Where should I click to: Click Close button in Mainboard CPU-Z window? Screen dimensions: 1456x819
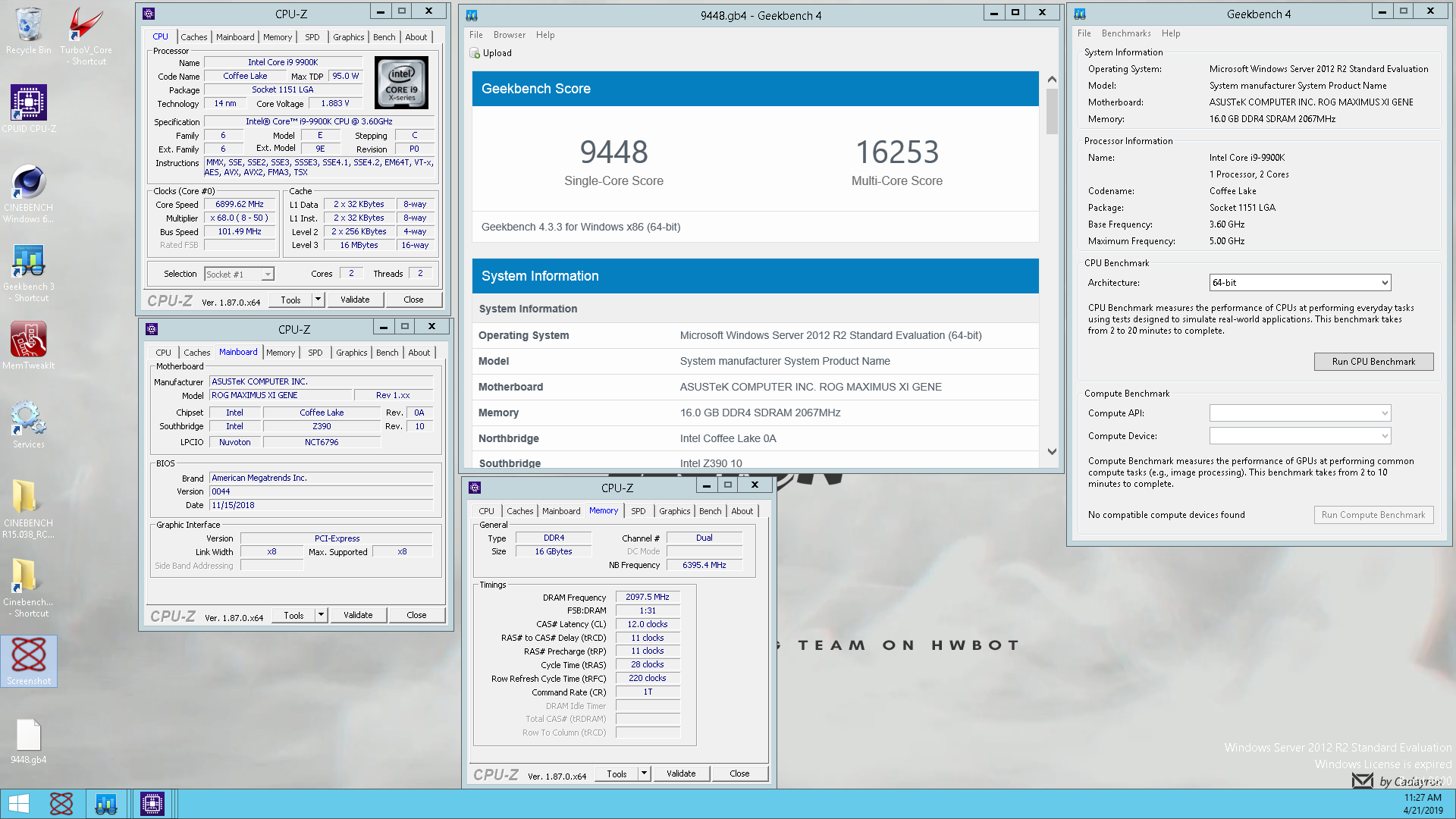click(x=416, y=615)
